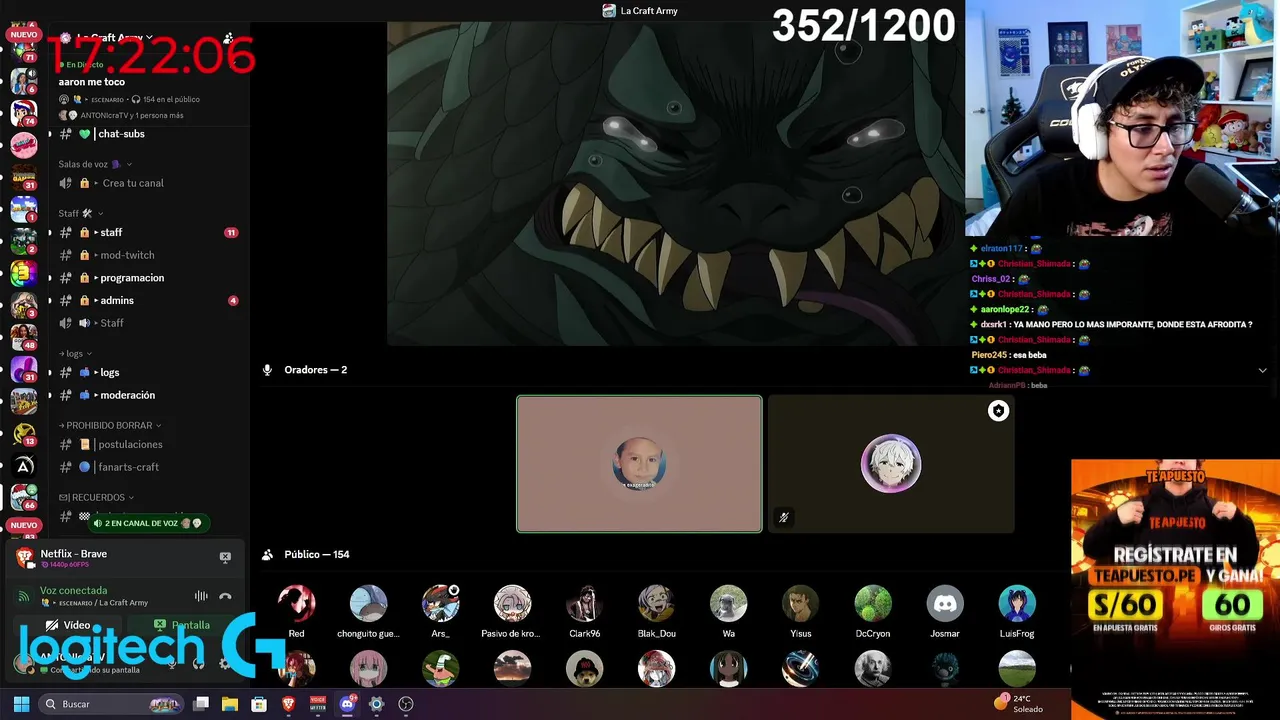The width and height of the screenshot is (1280, 720).
Task: Open server icon with 13 badge
Action: (24, 433)
